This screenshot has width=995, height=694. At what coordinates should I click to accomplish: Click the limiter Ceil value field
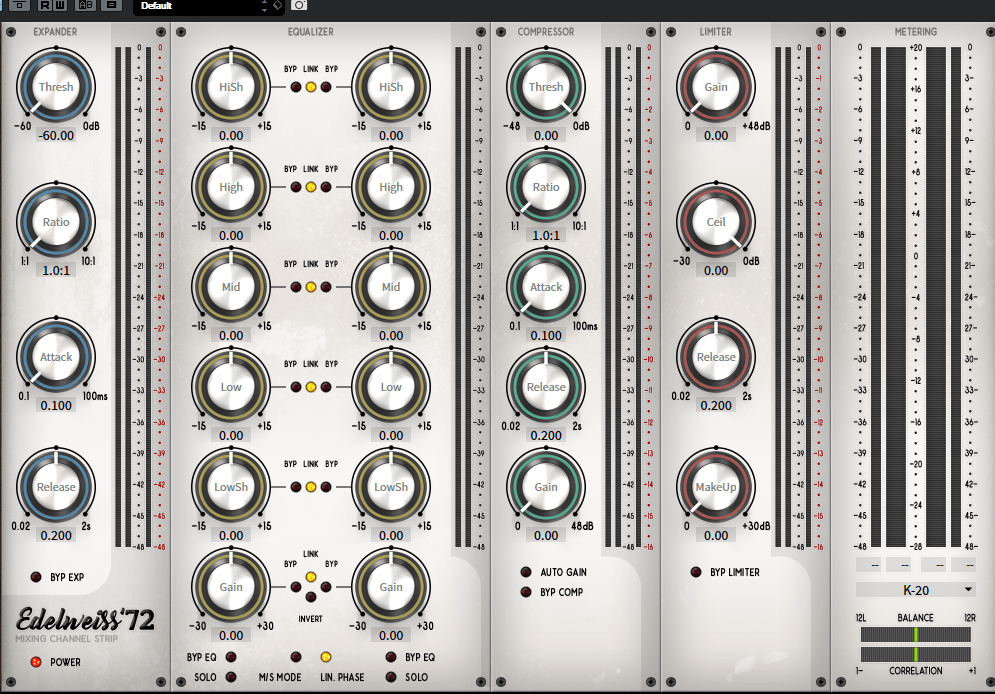(716, 271)
